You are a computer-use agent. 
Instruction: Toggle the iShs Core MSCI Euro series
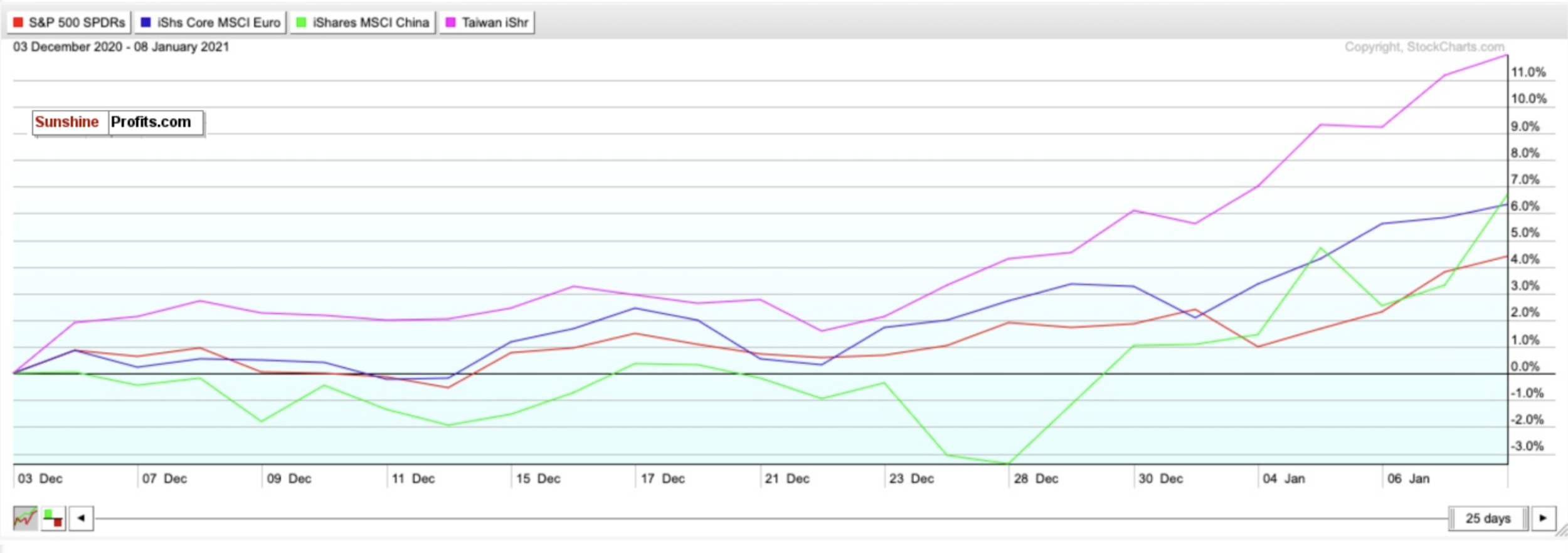point(210,23)
